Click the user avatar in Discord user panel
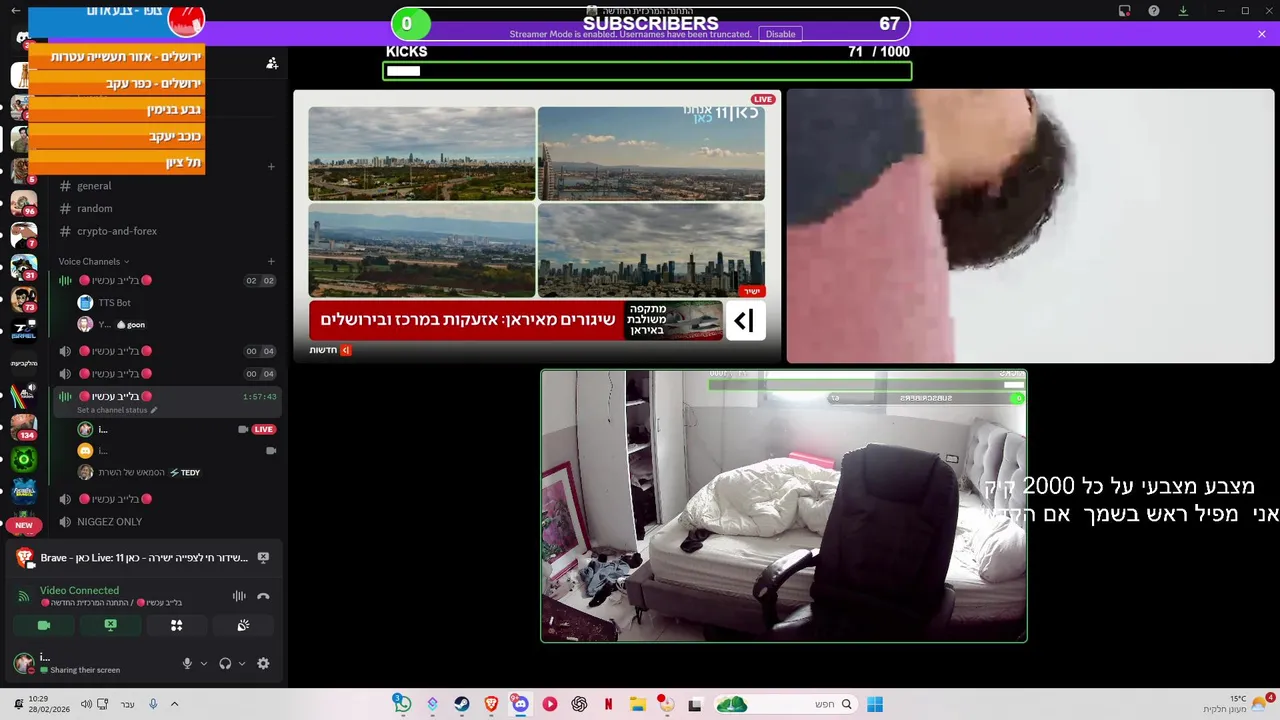 tap(23, 663)
